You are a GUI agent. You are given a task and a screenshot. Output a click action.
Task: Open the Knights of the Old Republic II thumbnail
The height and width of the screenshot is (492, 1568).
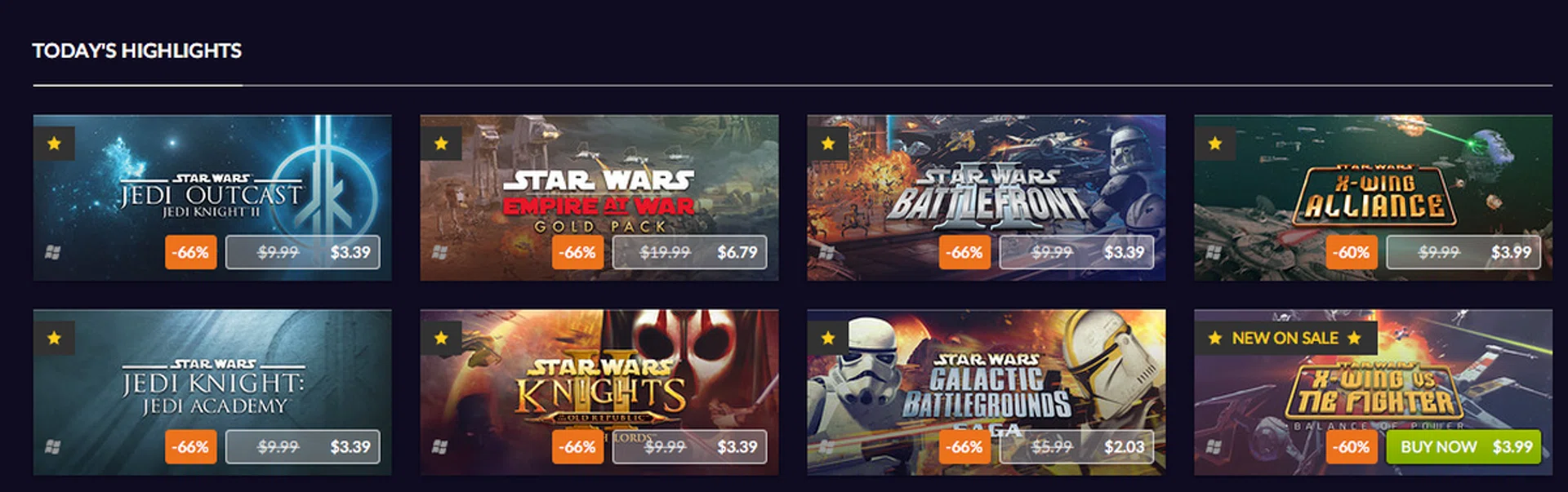[599, 392]
